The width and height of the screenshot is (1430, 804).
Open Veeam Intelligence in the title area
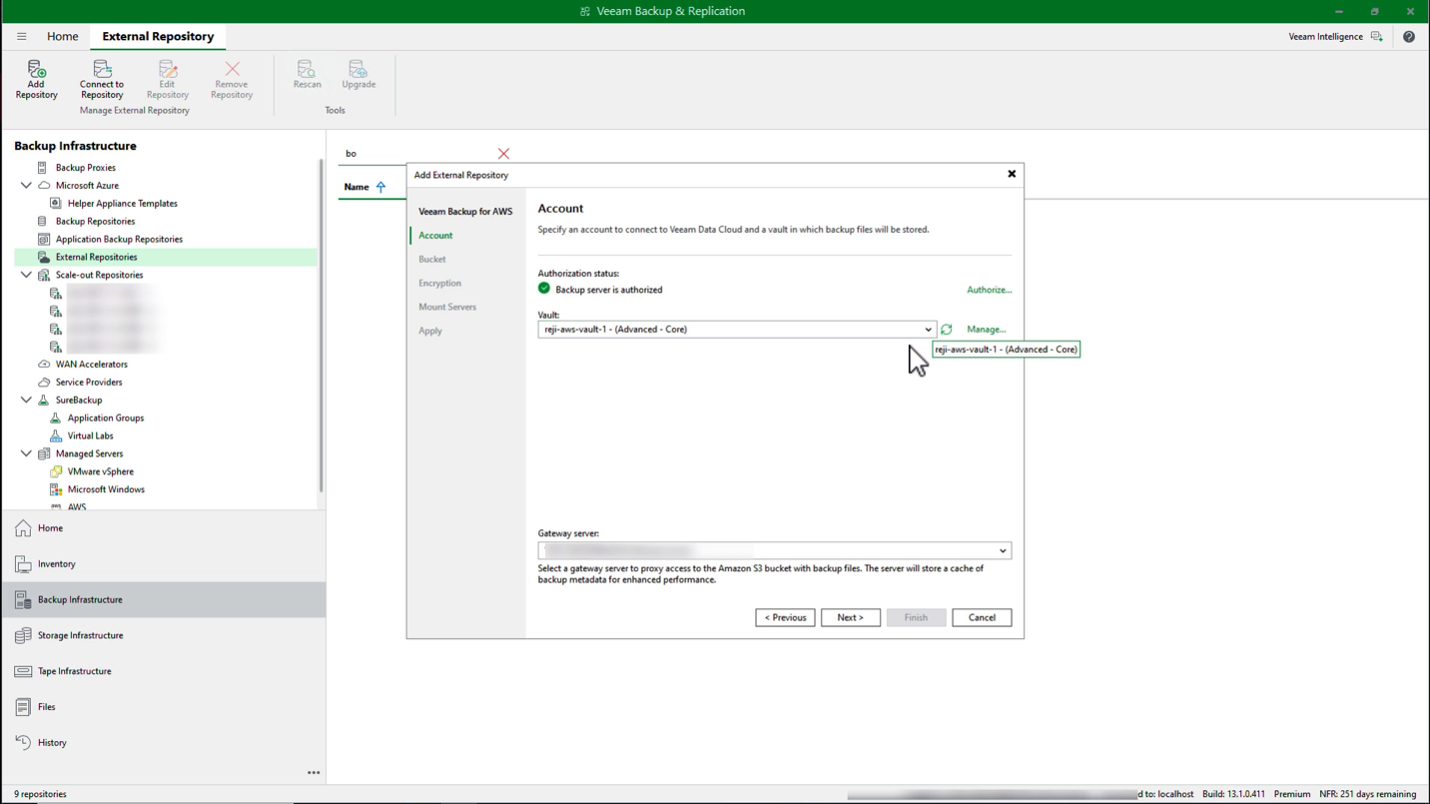click(x=1335, y=36)
